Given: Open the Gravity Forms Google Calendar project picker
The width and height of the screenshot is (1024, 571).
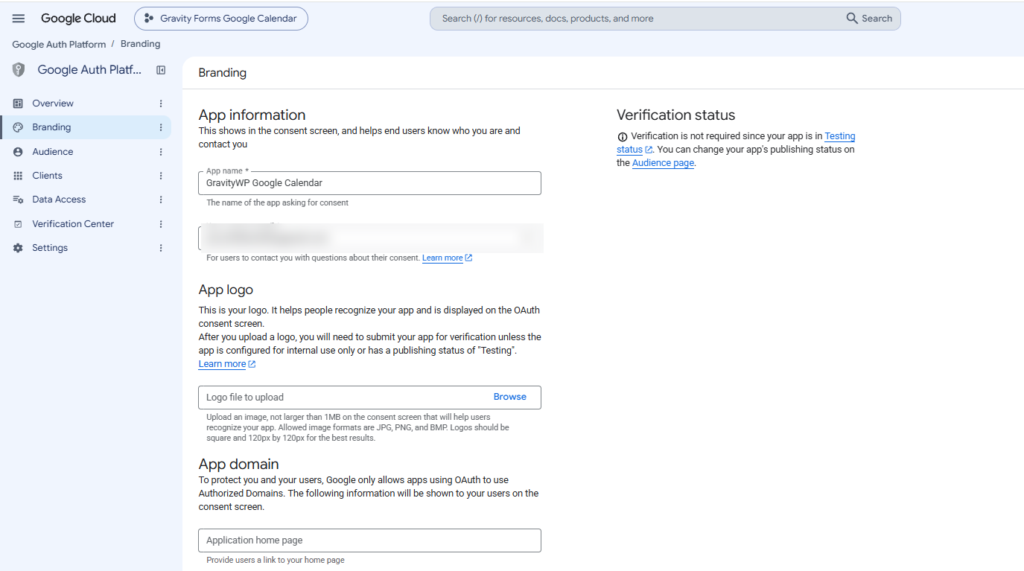Looking at the screenshot, I should 221,18.
